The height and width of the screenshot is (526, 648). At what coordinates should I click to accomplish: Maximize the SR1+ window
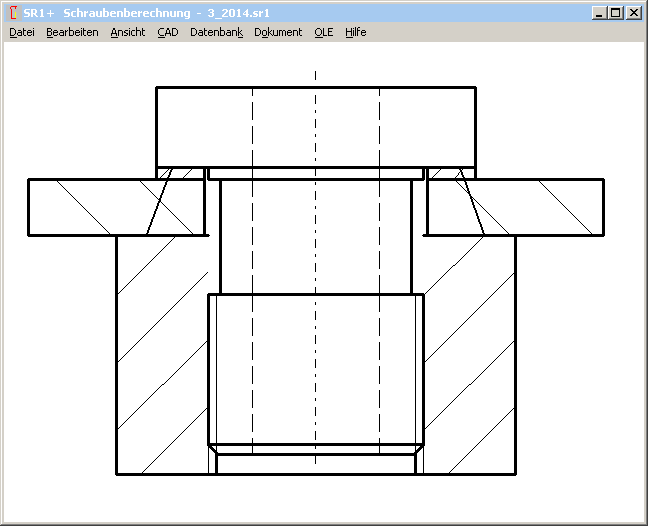coord(615,13)
